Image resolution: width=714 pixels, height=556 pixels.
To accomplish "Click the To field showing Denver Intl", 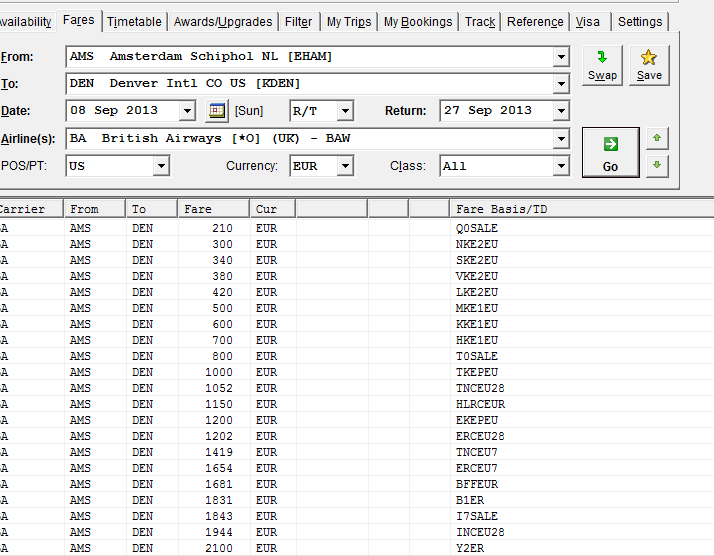I will pyautogui.click(x=310, y=84).
